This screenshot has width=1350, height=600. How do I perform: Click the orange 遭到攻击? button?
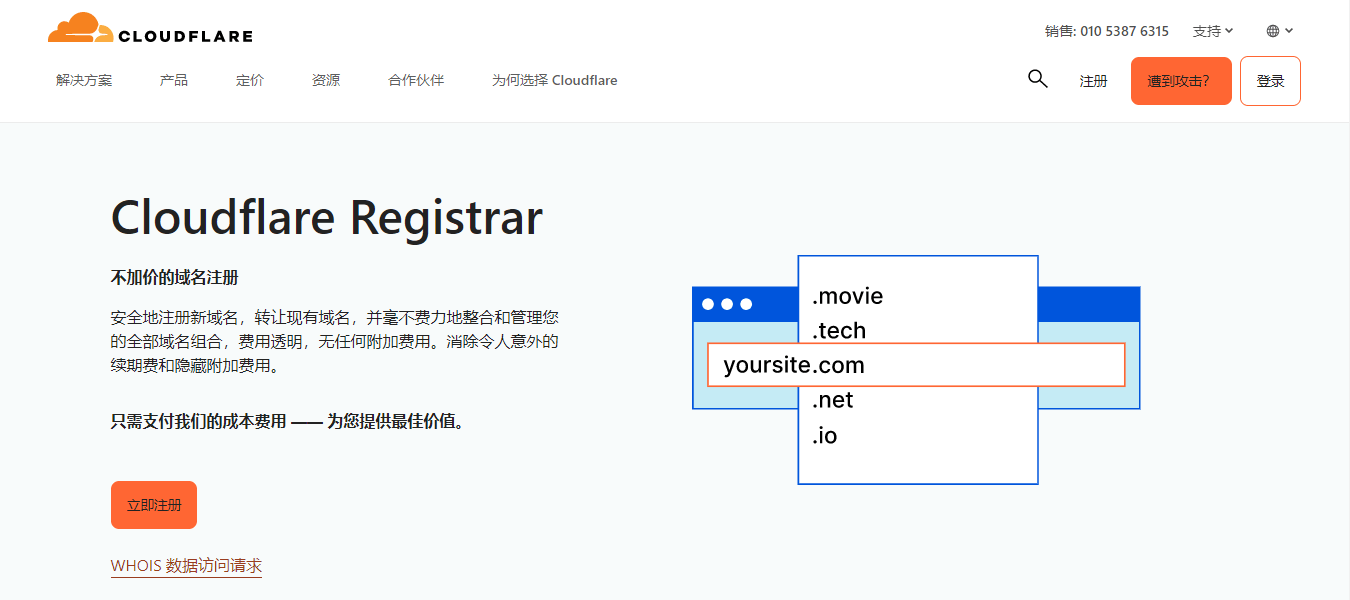tap(1181, 80)
